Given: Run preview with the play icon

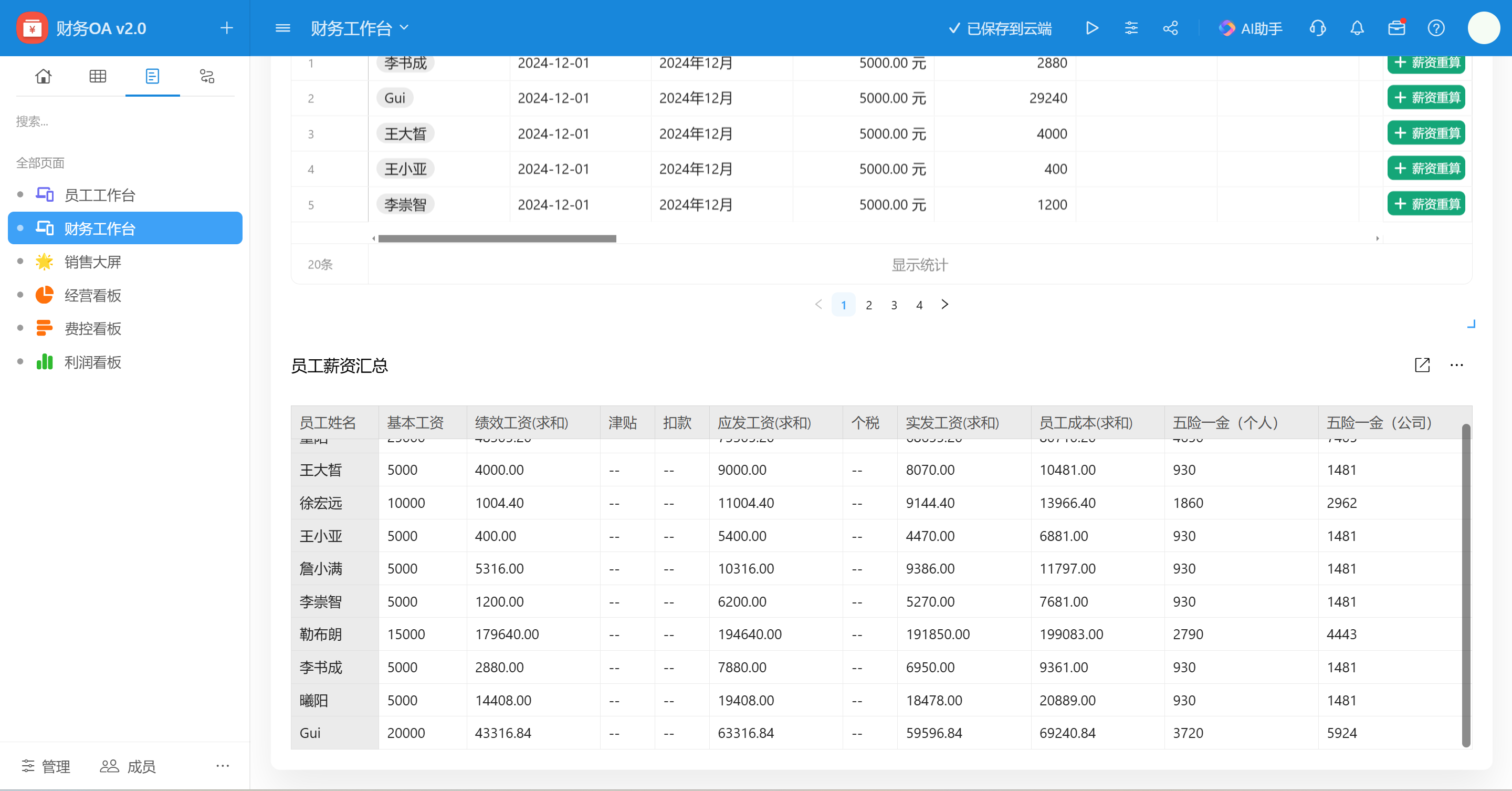Looking at the screenshot, I should click(1092, 28).
